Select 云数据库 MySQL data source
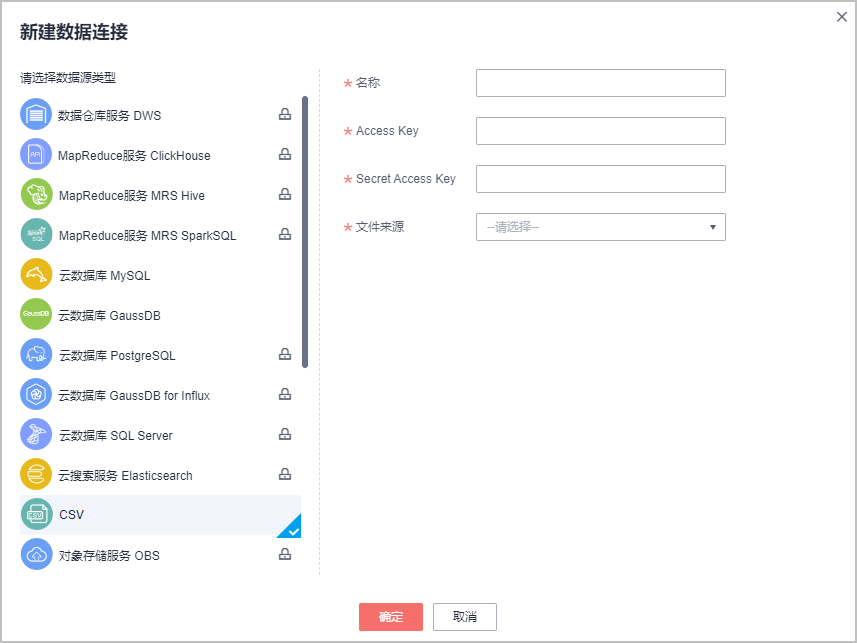The width and height of the screenshot is (857, 643). pyautogui.click(x=104, y=276)
